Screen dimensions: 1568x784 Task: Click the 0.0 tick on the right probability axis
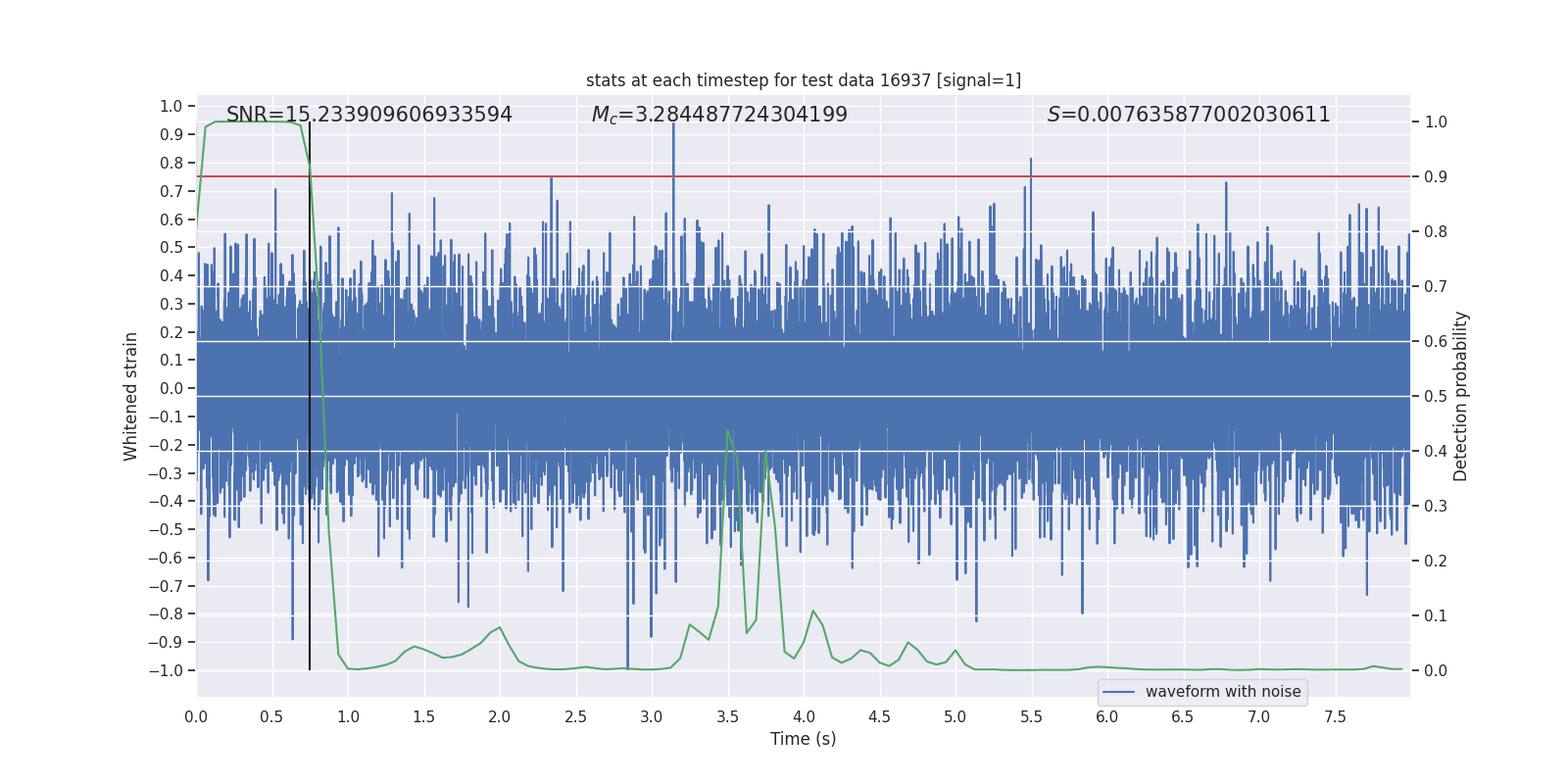pyautogui.click(x=1436, y=671)
